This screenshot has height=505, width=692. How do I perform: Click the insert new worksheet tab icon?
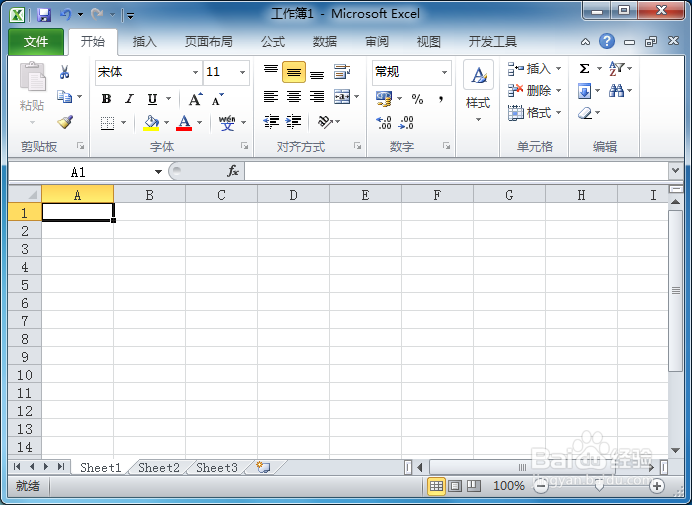[263, 467]
